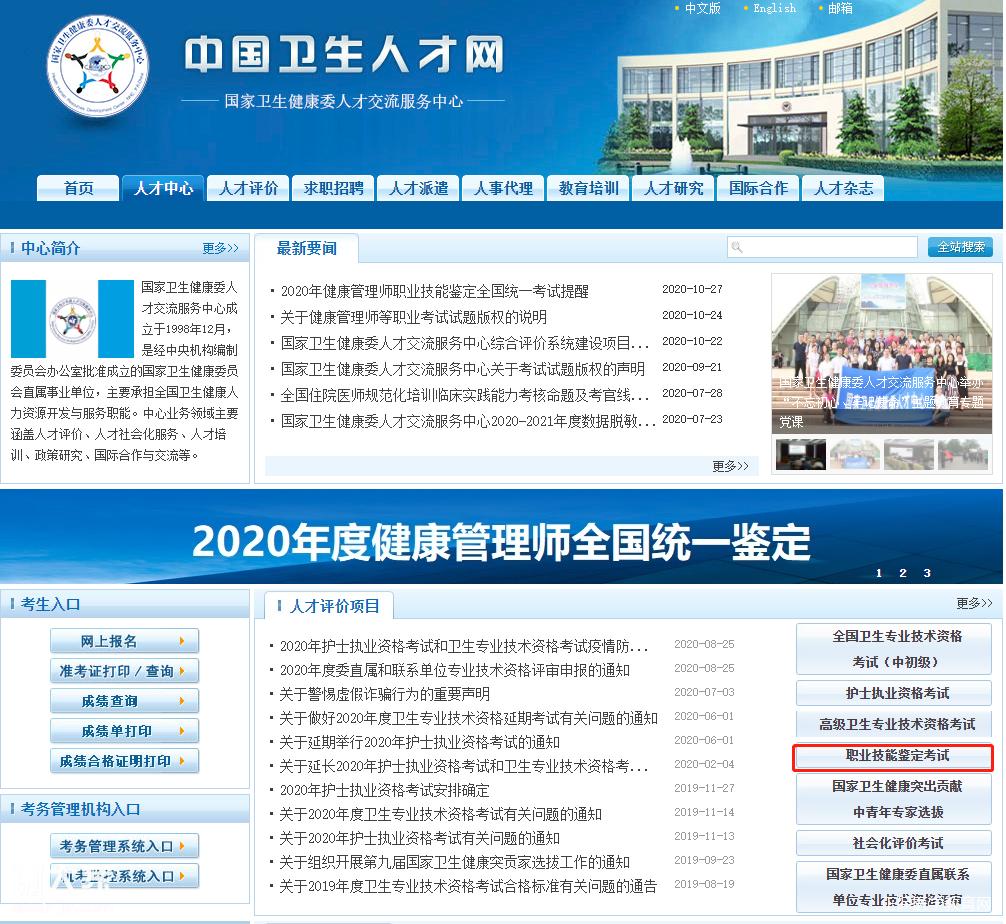Open the 2020年健康管理师职业技能鉴定 news item
This screenshot has width=1006, height=924.
[434, 291]
